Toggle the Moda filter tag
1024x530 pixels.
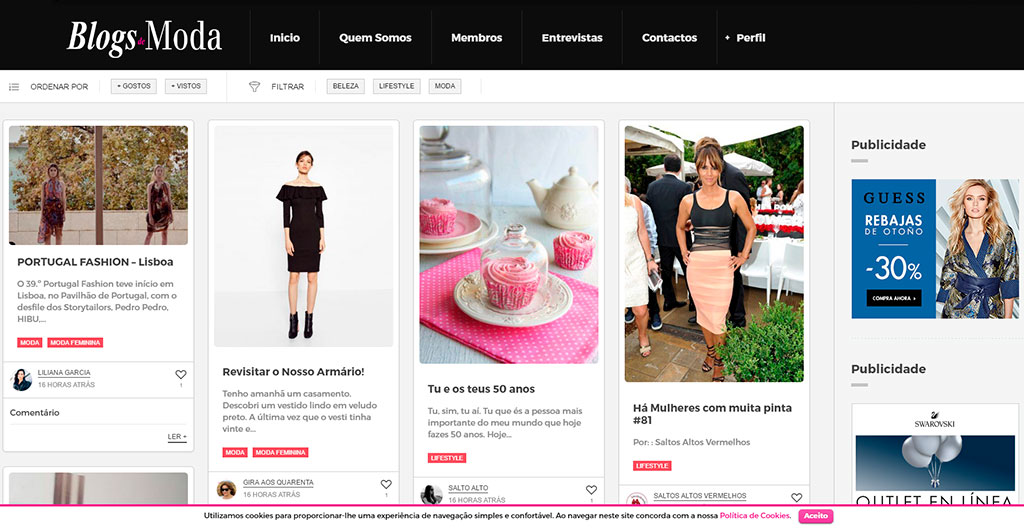pyautogui.click(x=445, y=86)
